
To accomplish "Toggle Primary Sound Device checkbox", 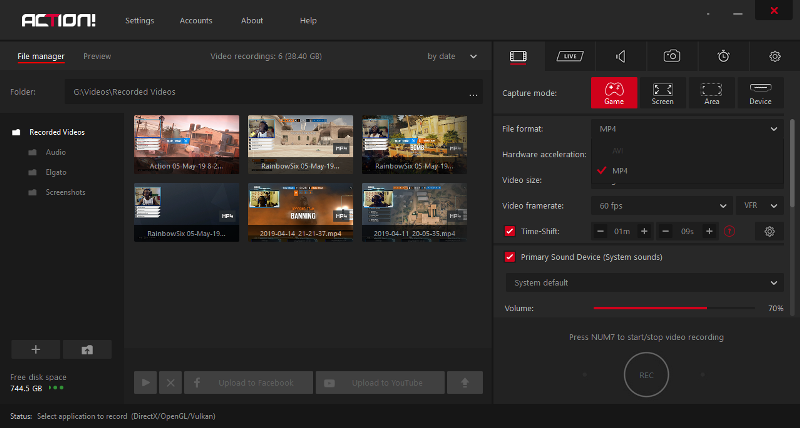I will pyautogui.click(x=510, y=257).
